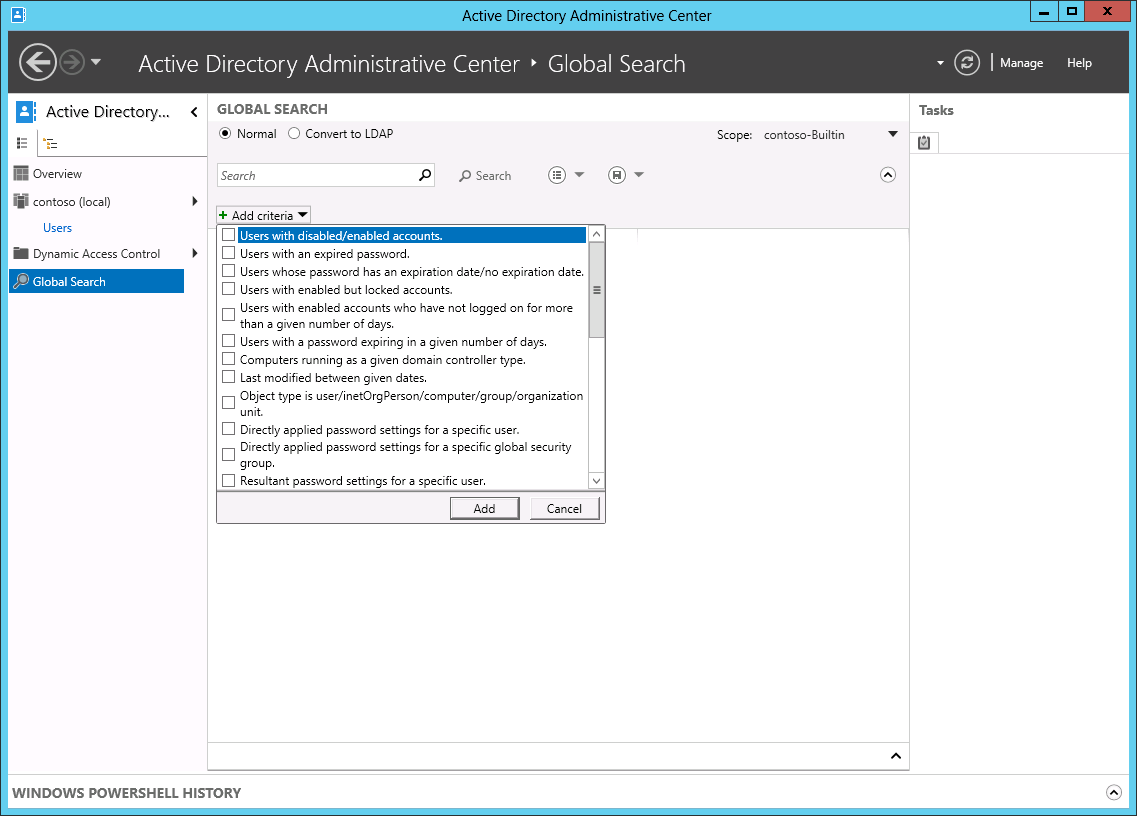Open the dropdown beside the list options icon
The height and width of the screenshot is (816, 1137).
(x=579, y=175)
